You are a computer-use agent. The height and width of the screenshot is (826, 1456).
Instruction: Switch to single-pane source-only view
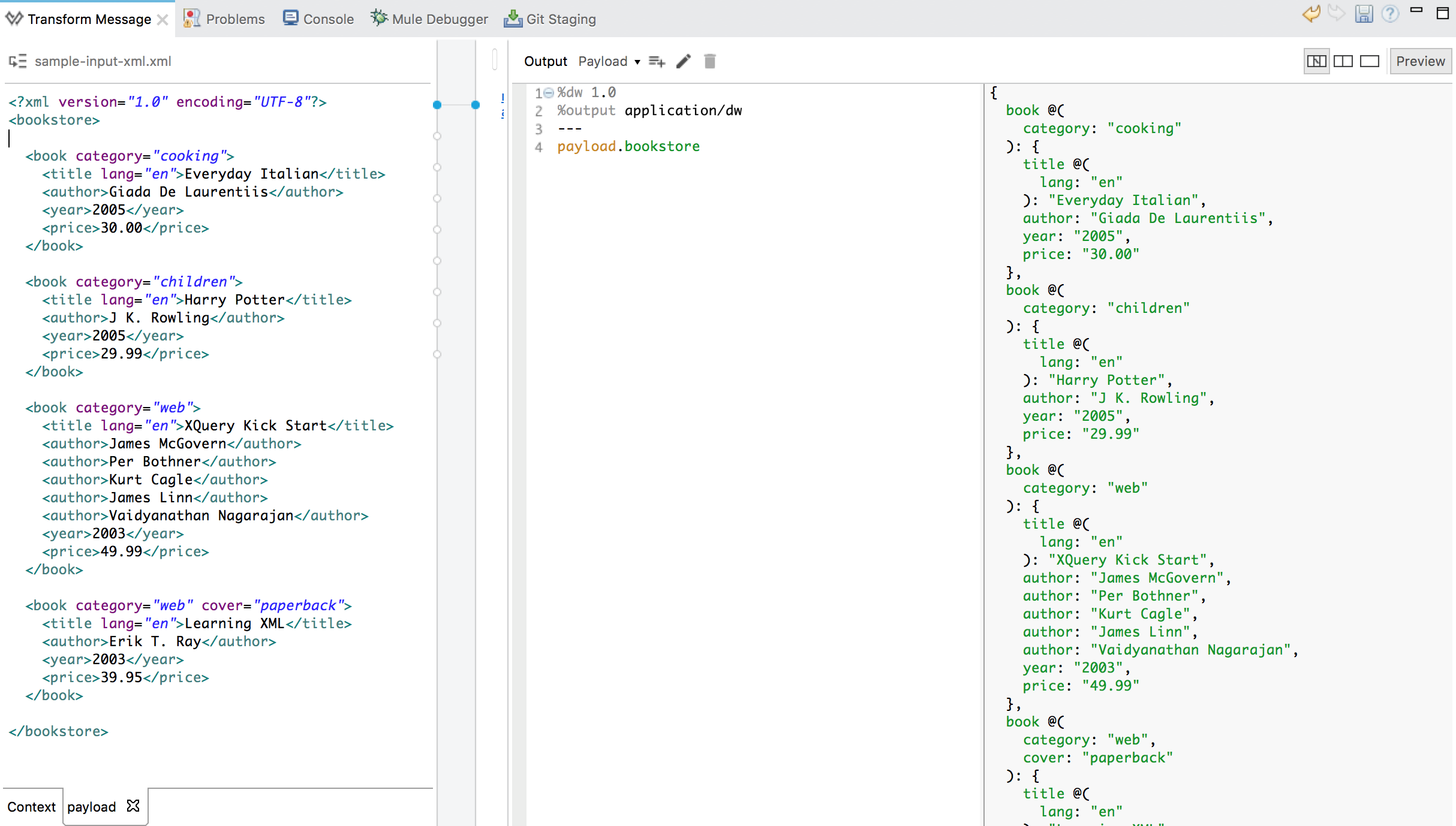point(1369,61)
